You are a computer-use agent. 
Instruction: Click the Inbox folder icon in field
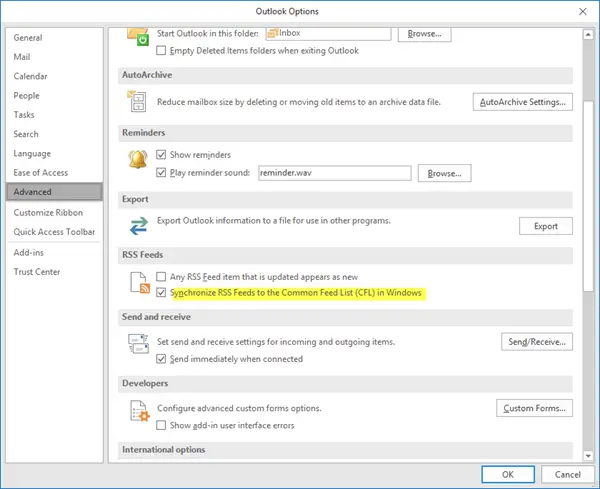[x=272, y=33]
